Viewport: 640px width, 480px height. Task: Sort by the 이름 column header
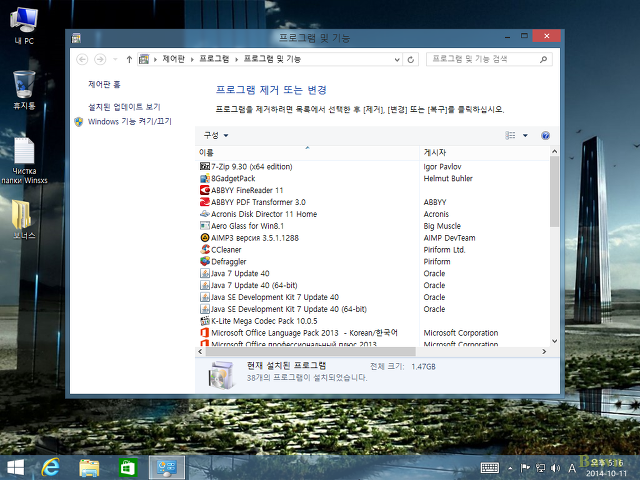(307, 153)
